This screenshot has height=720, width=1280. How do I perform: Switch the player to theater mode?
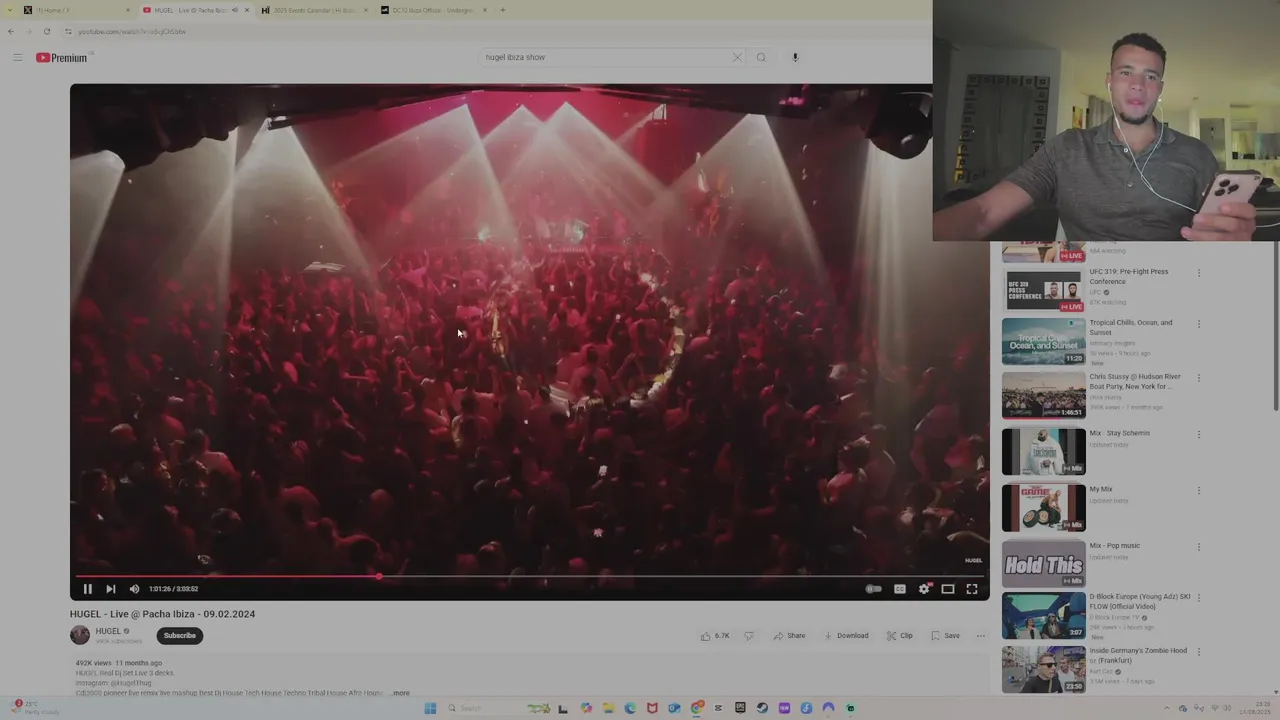coord(948,589)
